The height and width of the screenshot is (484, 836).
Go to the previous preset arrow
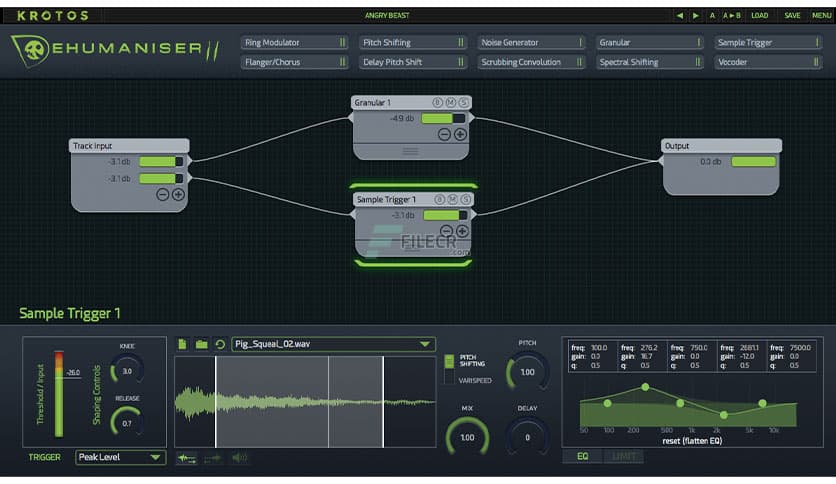(680, 15)
